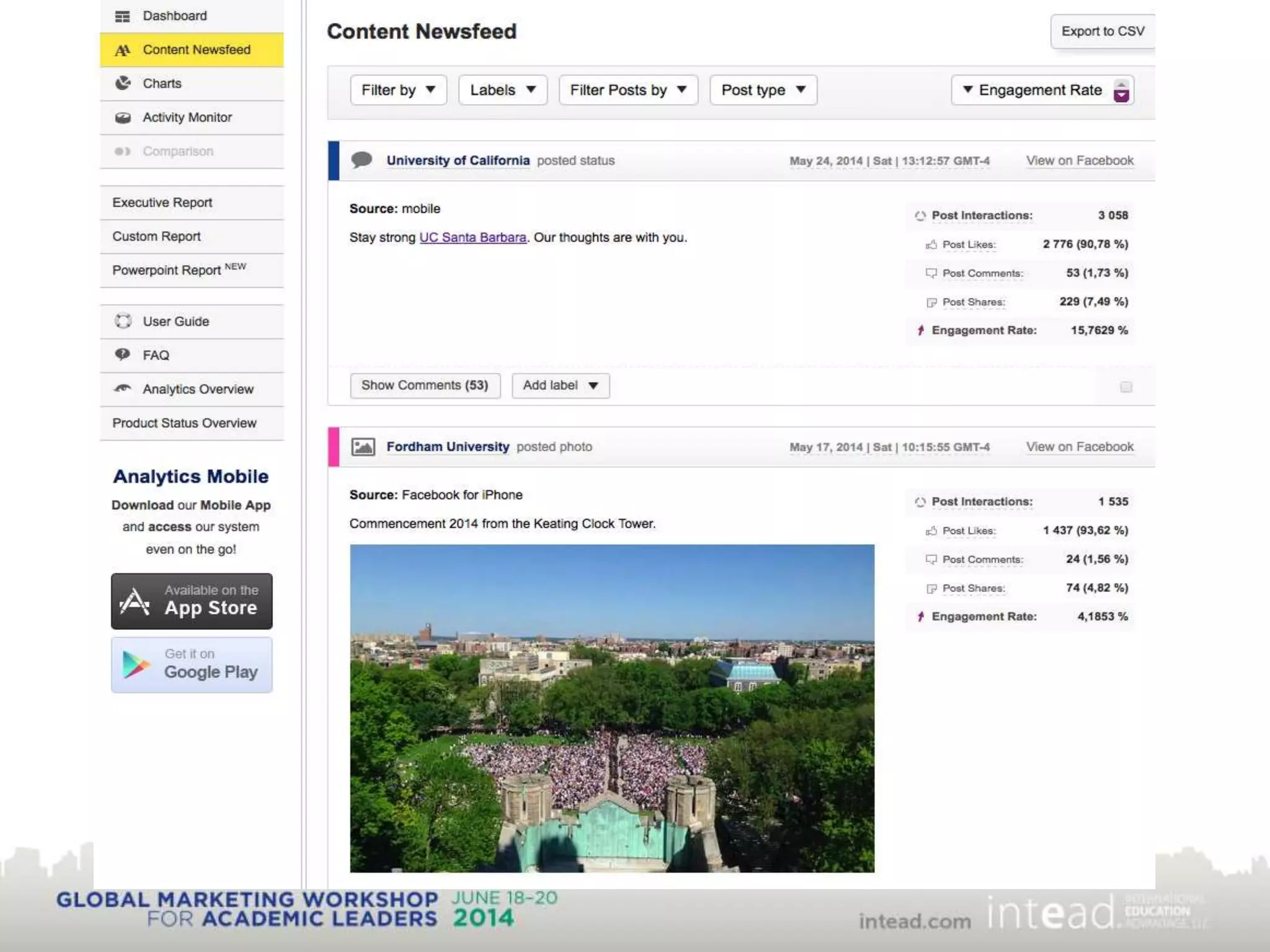The height and width of the screenshot is (952, 1270).
Task: Open the Post type dropdown
Action: click(x=763, y=90)
